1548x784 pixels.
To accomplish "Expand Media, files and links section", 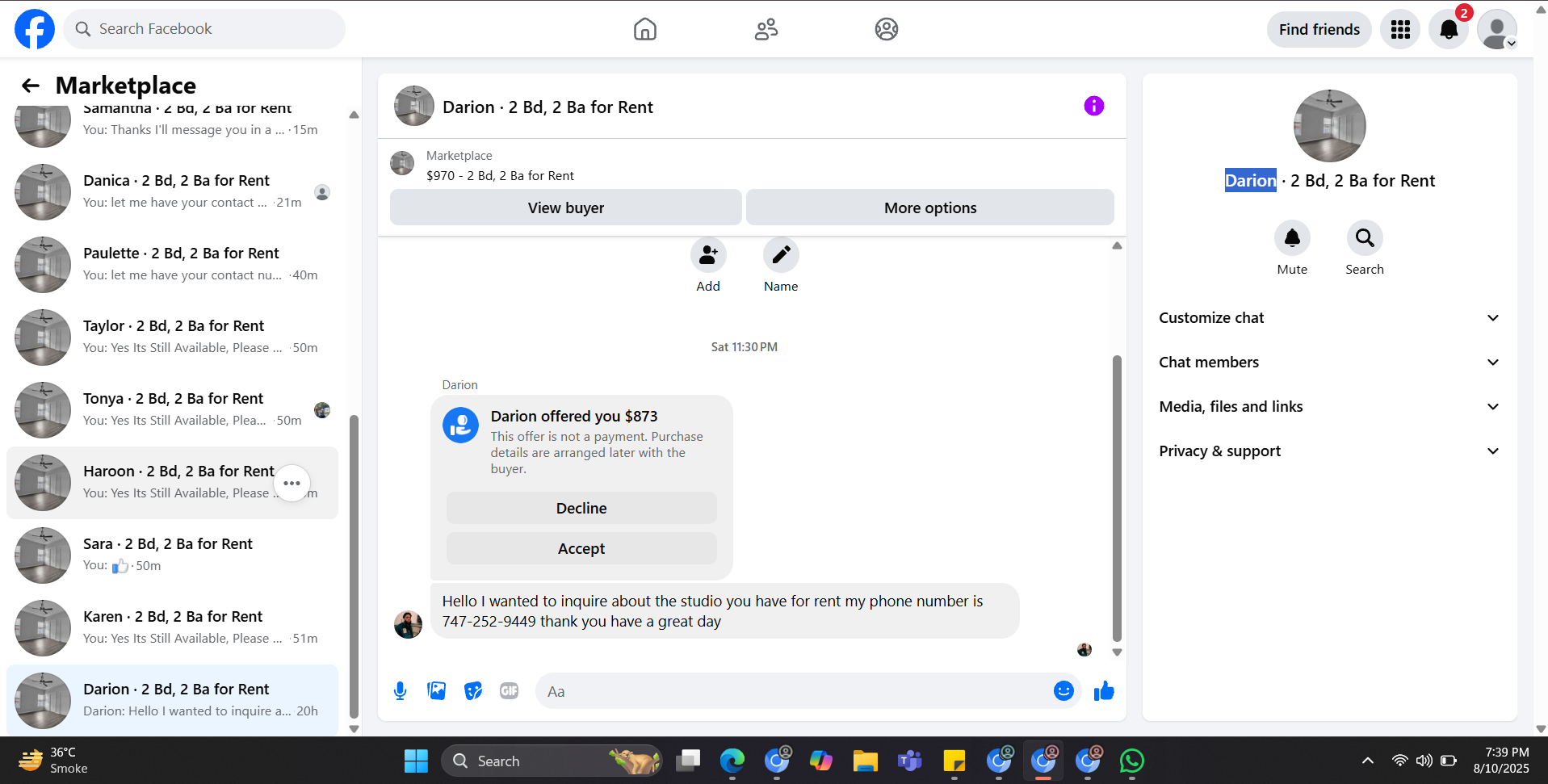I will 1329,407.
